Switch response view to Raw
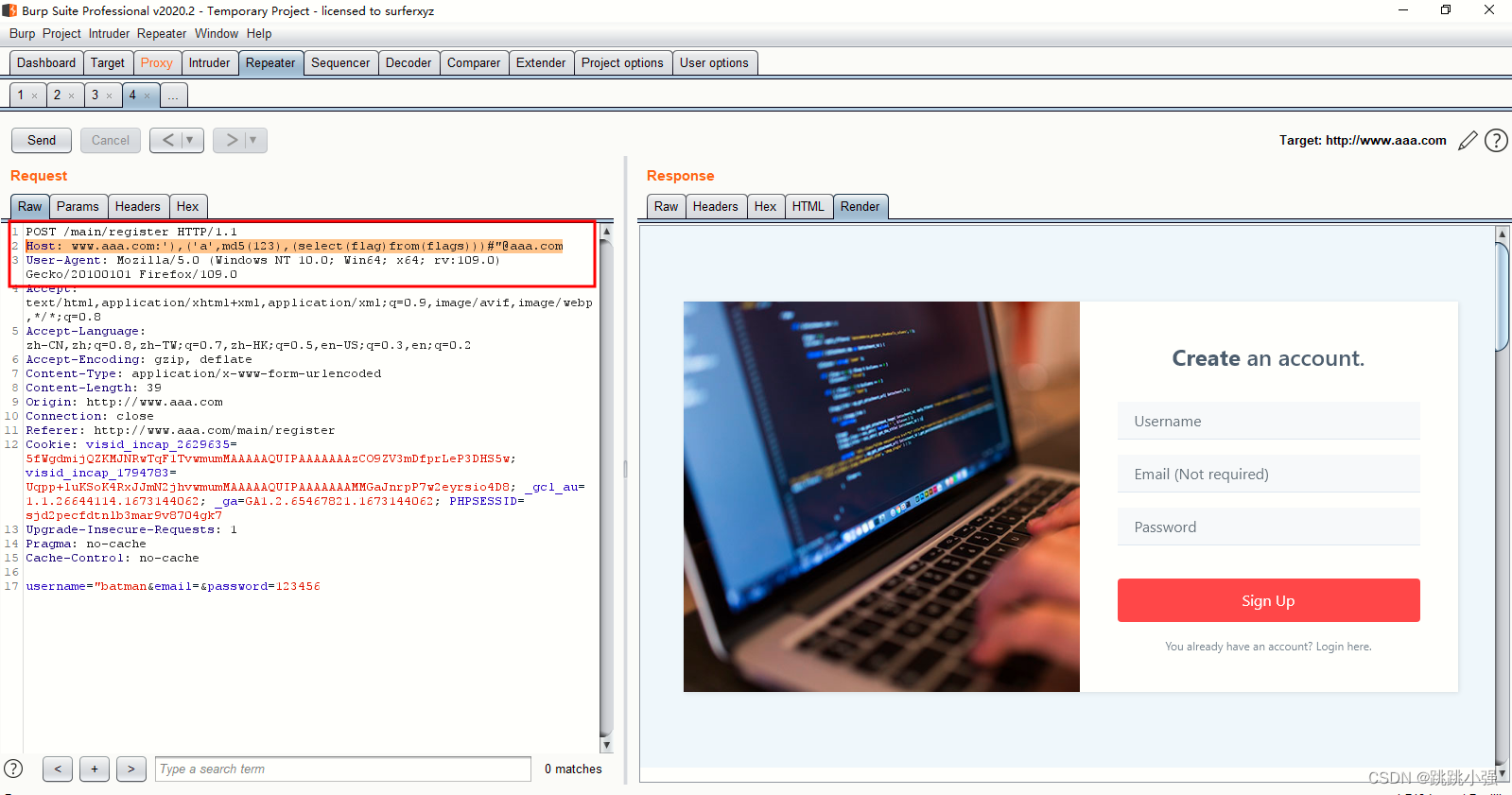The image size is (1512, 795). 667,206
